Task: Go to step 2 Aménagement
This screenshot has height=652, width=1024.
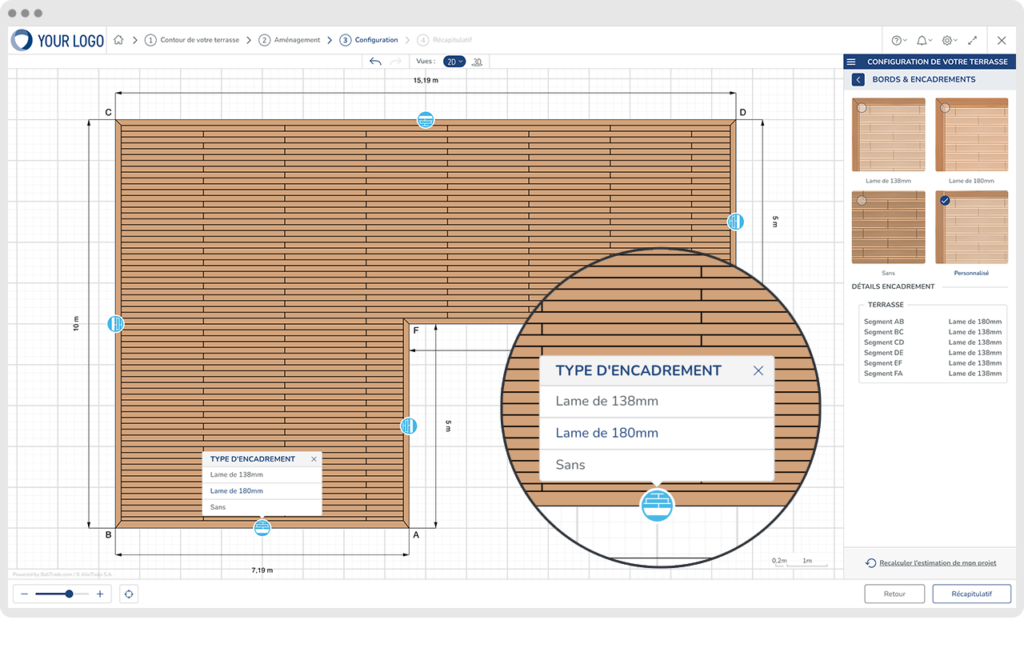Action: [289, 41]
